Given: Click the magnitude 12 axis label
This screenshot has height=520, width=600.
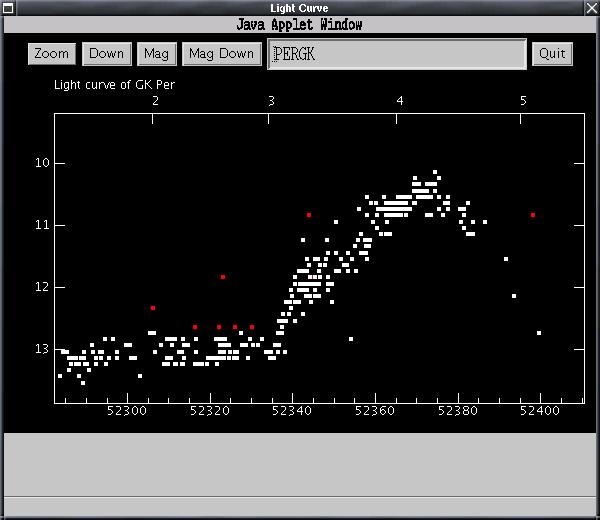Looking at the screenshot, I should 42,287.
